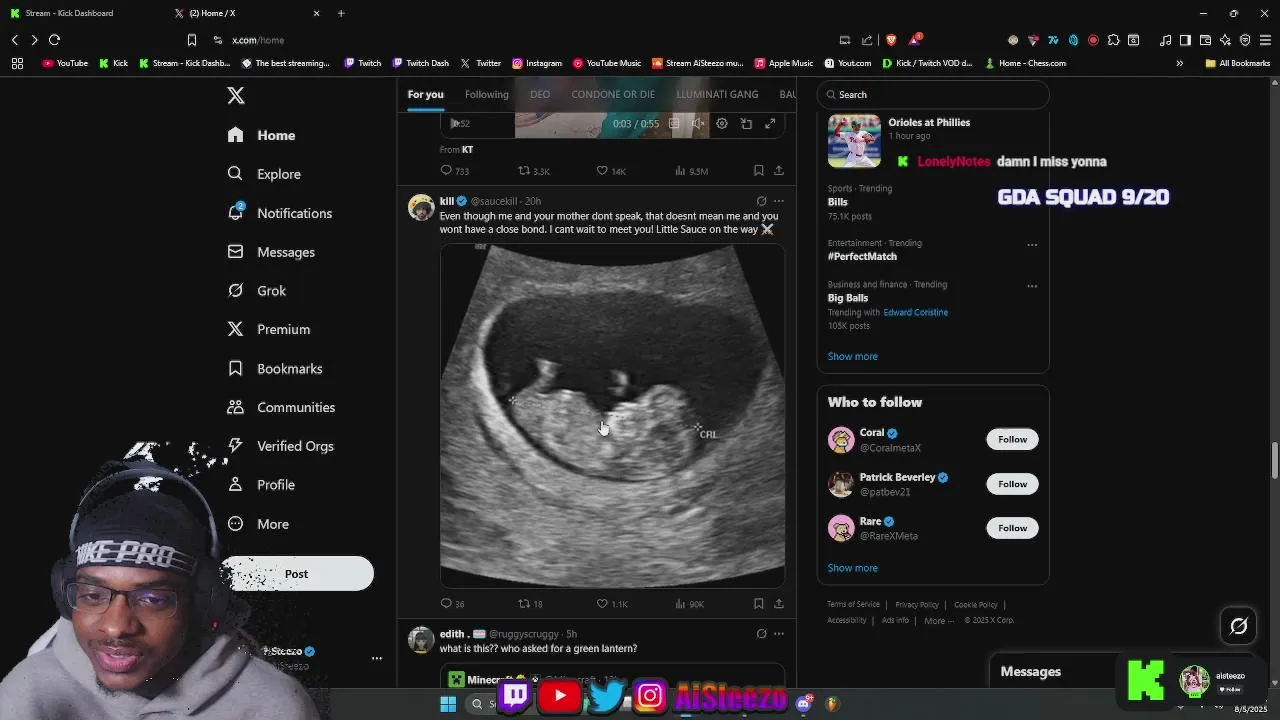
Task: Open Messages in the sidebar
Action: coord(271,252)
